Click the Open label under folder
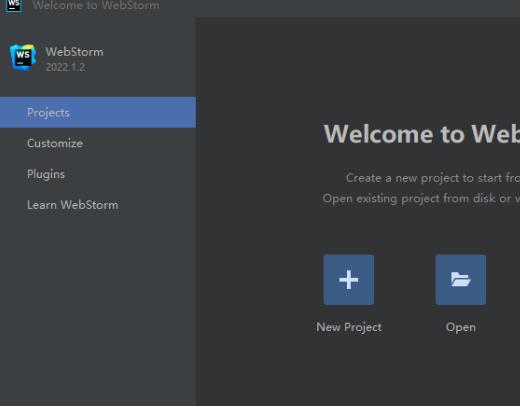The image size is (520, 406). tap(461, 327)
